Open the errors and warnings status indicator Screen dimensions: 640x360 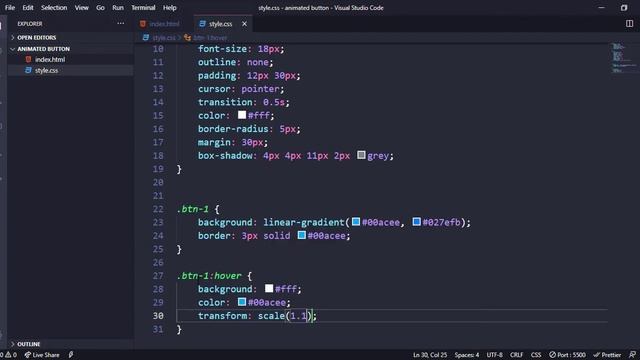pos(9,355)
